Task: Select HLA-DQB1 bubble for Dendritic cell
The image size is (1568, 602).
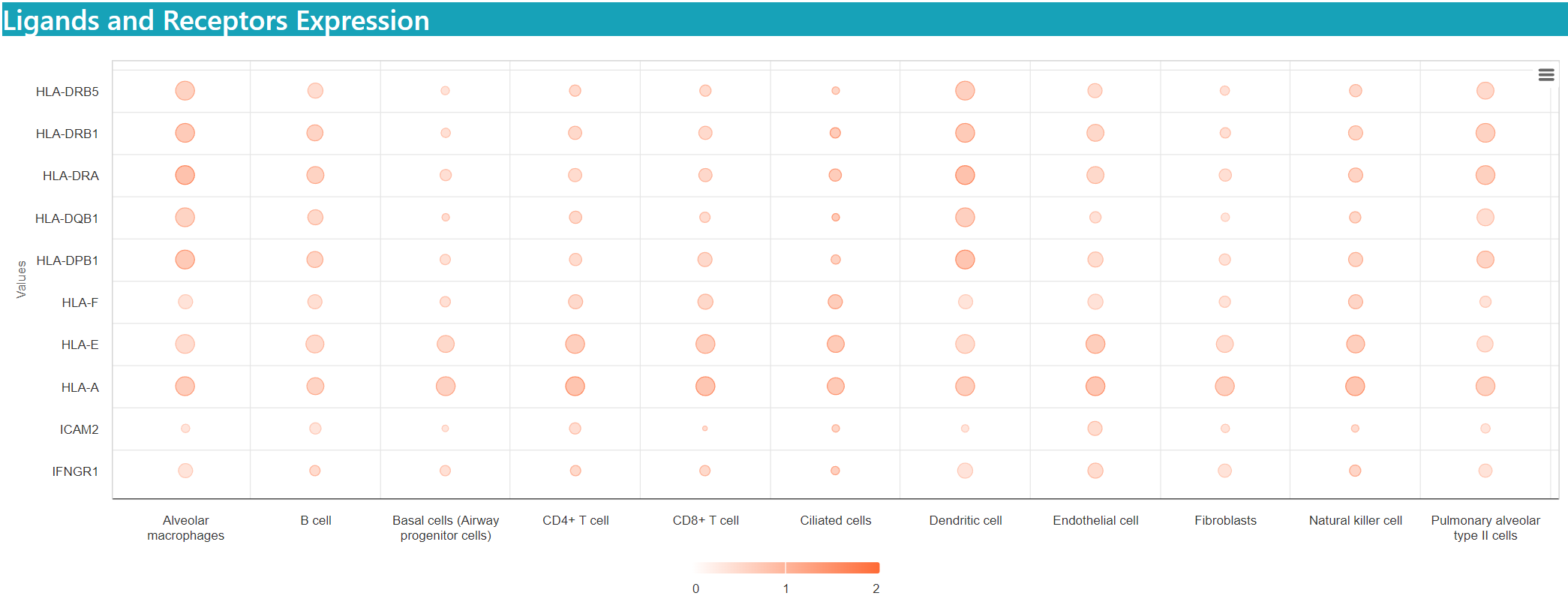Action: (966, 218)
